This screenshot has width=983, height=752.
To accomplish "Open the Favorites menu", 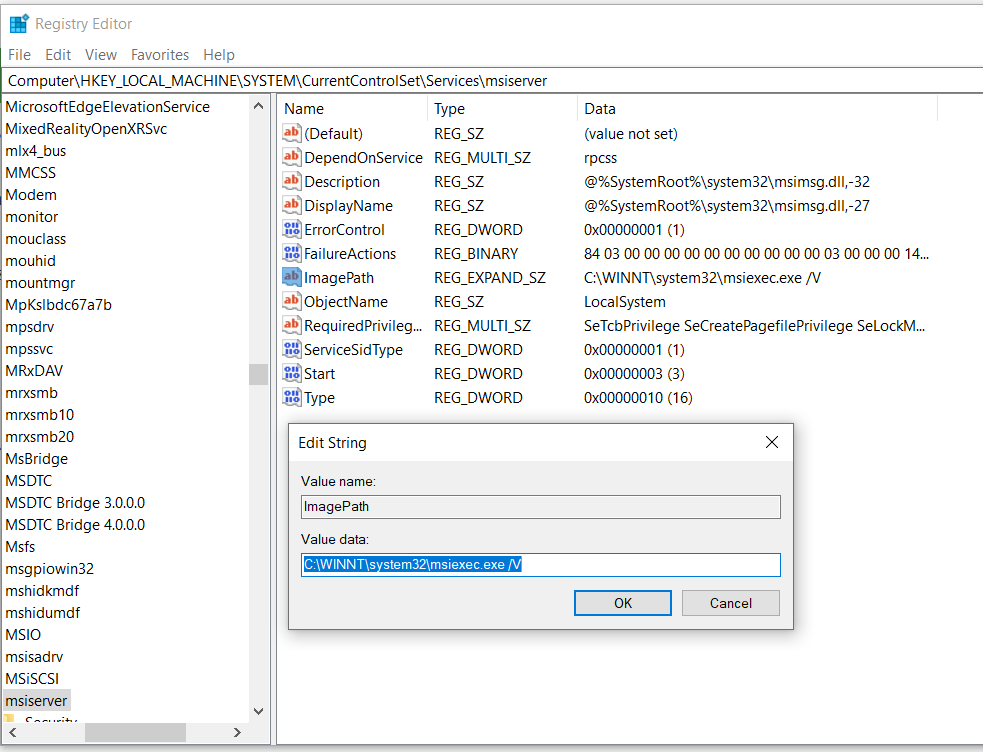I will 160,55.
